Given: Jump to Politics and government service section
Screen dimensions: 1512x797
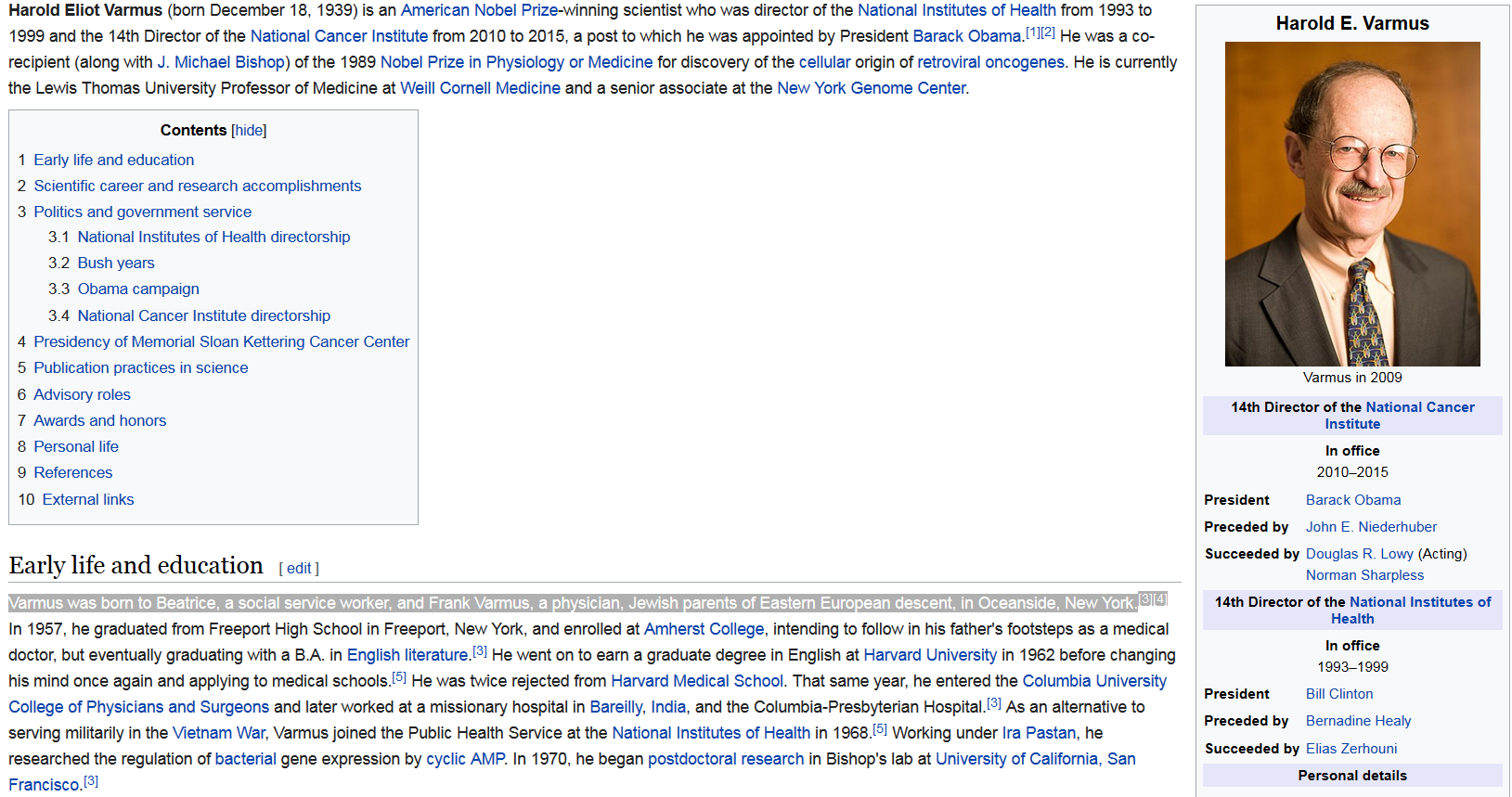Looking at the screenshot, I should [143, 212].
